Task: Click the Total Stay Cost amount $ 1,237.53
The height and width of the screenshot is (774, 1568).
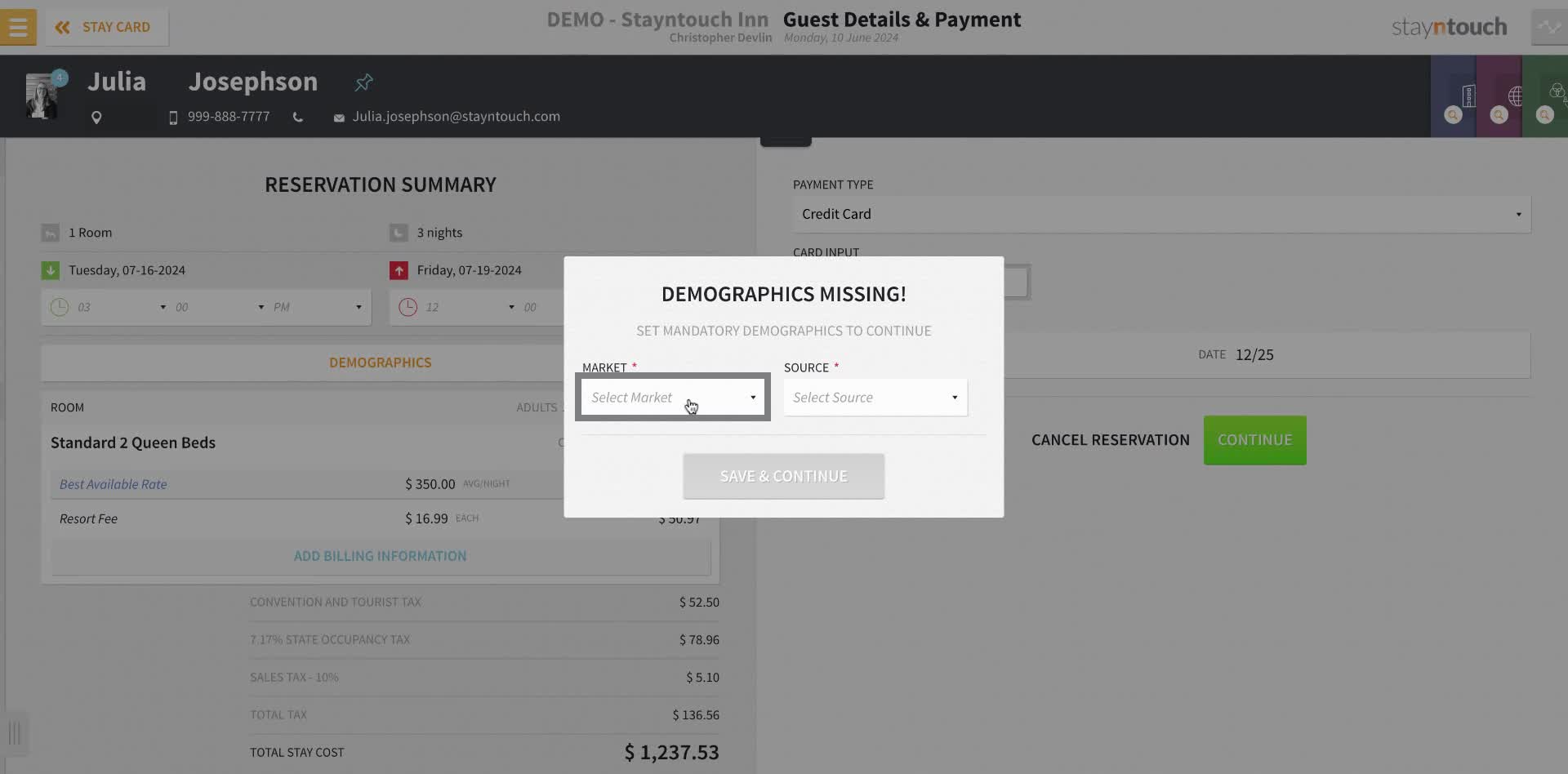Action: [671, 752]
